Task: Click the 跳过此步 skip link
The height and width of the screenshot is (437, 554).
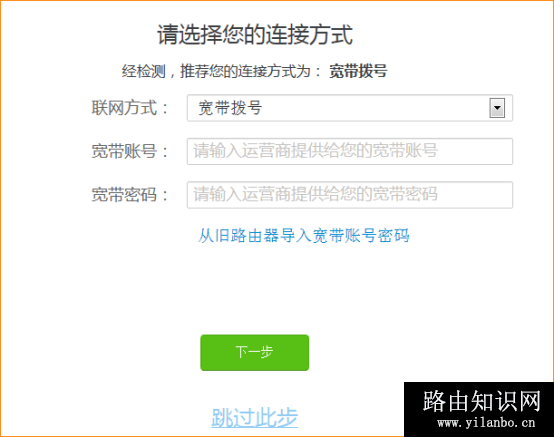Action: (x=254, y=418)
